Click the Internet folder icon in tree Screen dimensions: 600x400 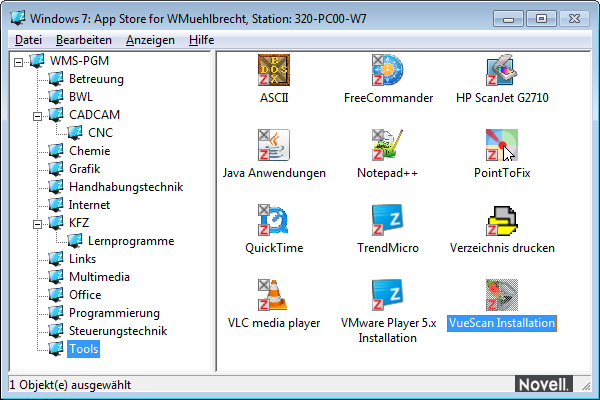[56, 205]
